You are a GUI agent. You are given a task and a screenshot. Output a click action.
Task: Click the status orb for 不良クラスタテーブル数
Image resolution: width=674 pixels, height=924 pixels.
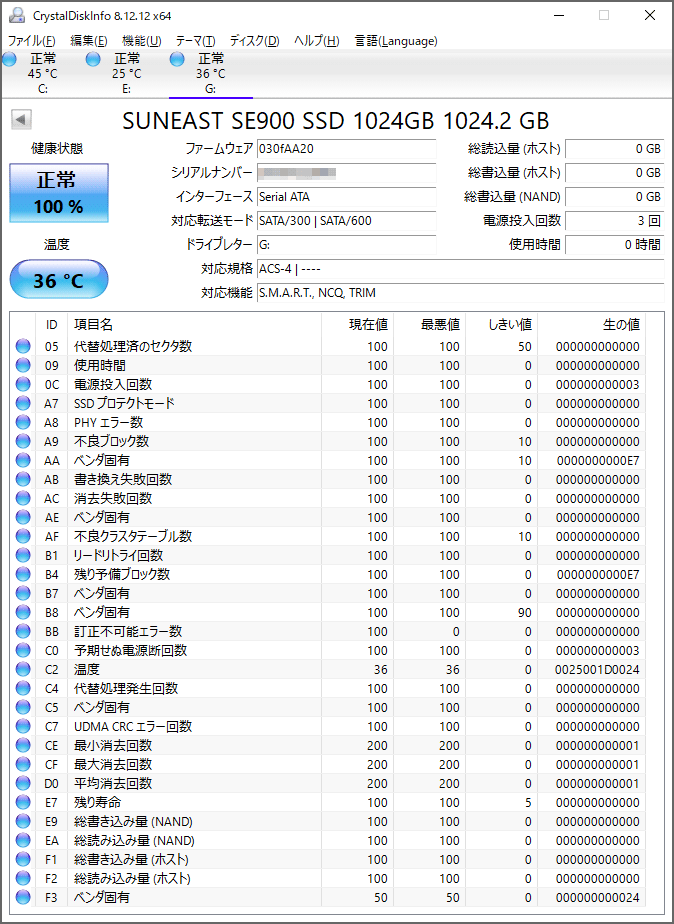[23, 536]
